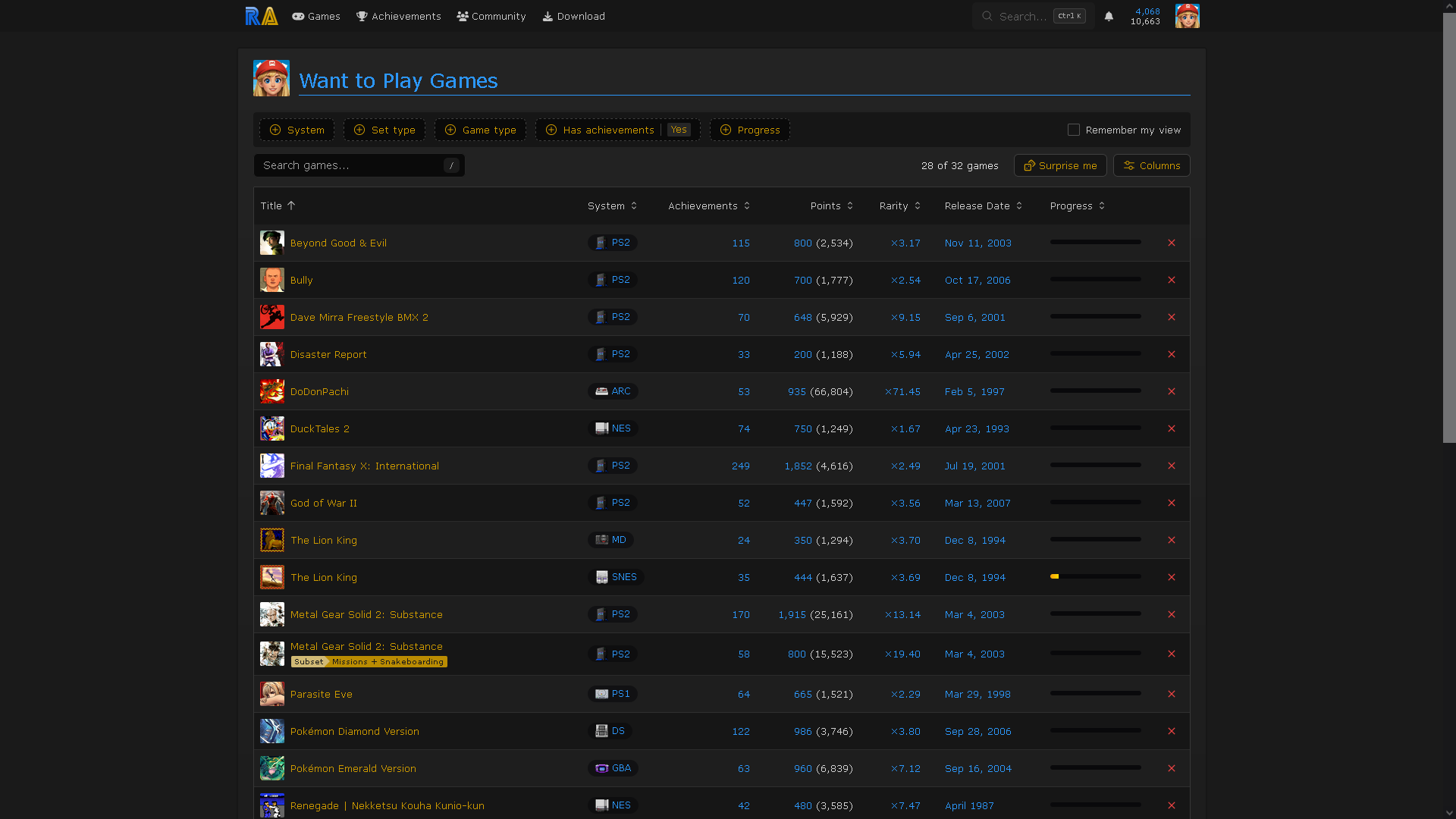Screen dimensions: 1456x819
Task: Open the Disaster Report game link
Action: point(328,354)
